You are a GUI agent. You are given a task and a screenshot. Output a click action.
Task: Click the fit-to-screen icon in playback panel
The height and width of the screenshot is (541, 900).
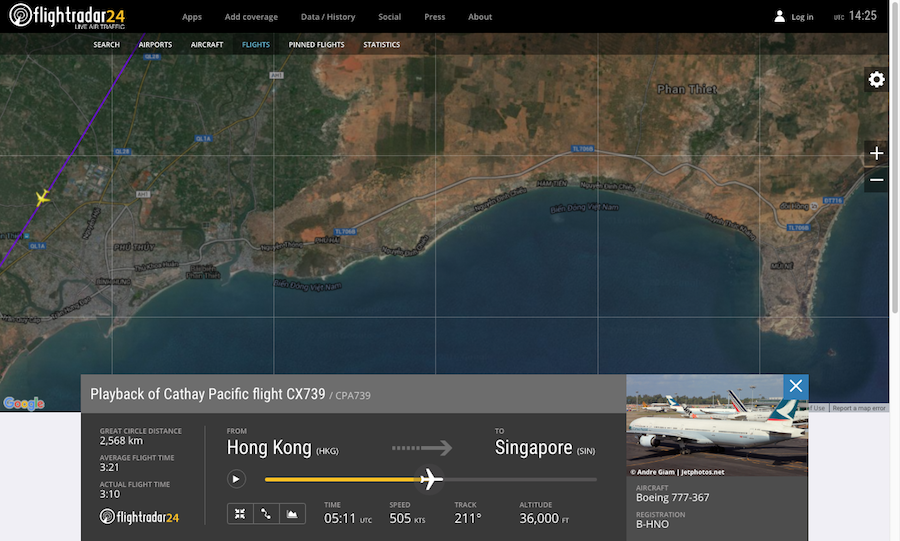[240, 513]
